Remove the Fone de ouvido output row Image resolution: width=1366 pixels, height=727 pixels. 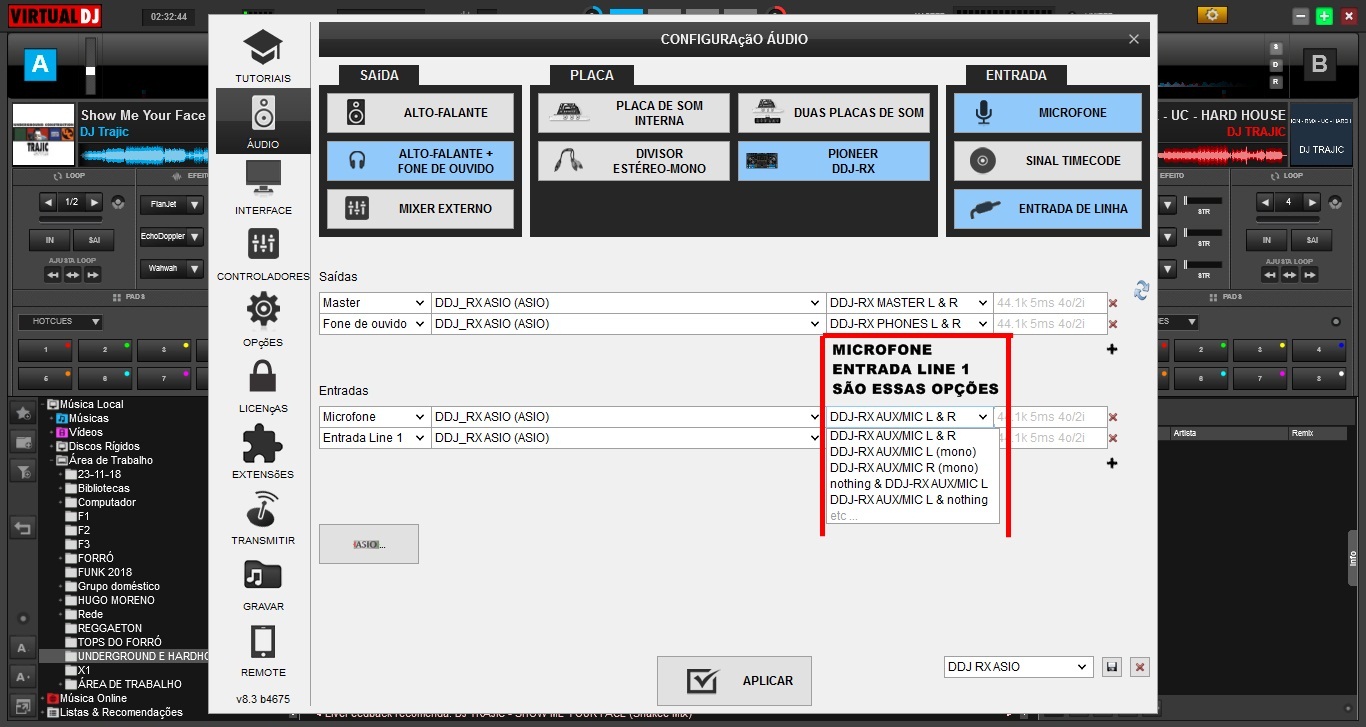click(1112, 324)
